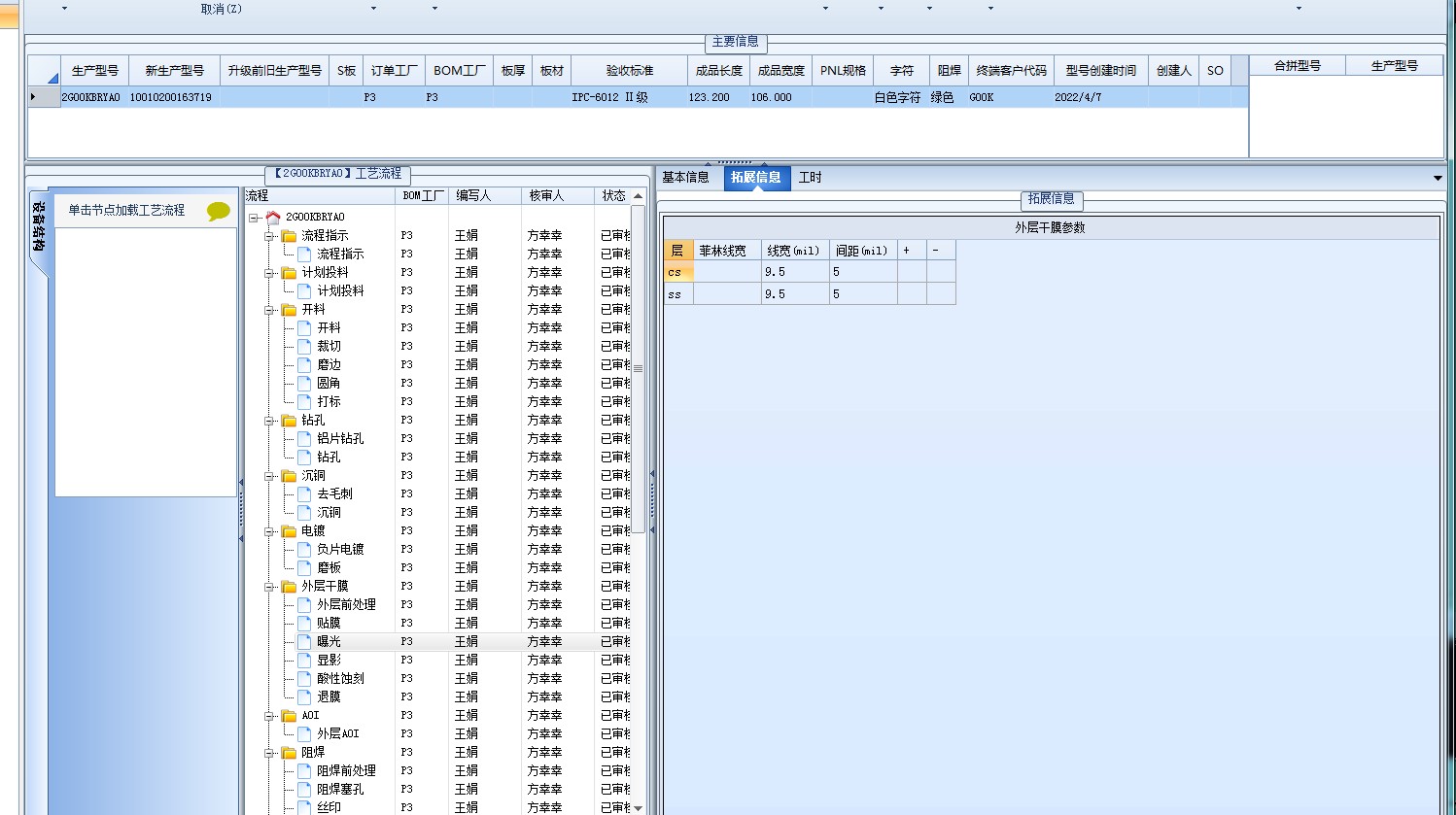The image size is (1456, 815).
Task: Open the 设备结构 vertical side tab
Action: click(x=38, y=229)
